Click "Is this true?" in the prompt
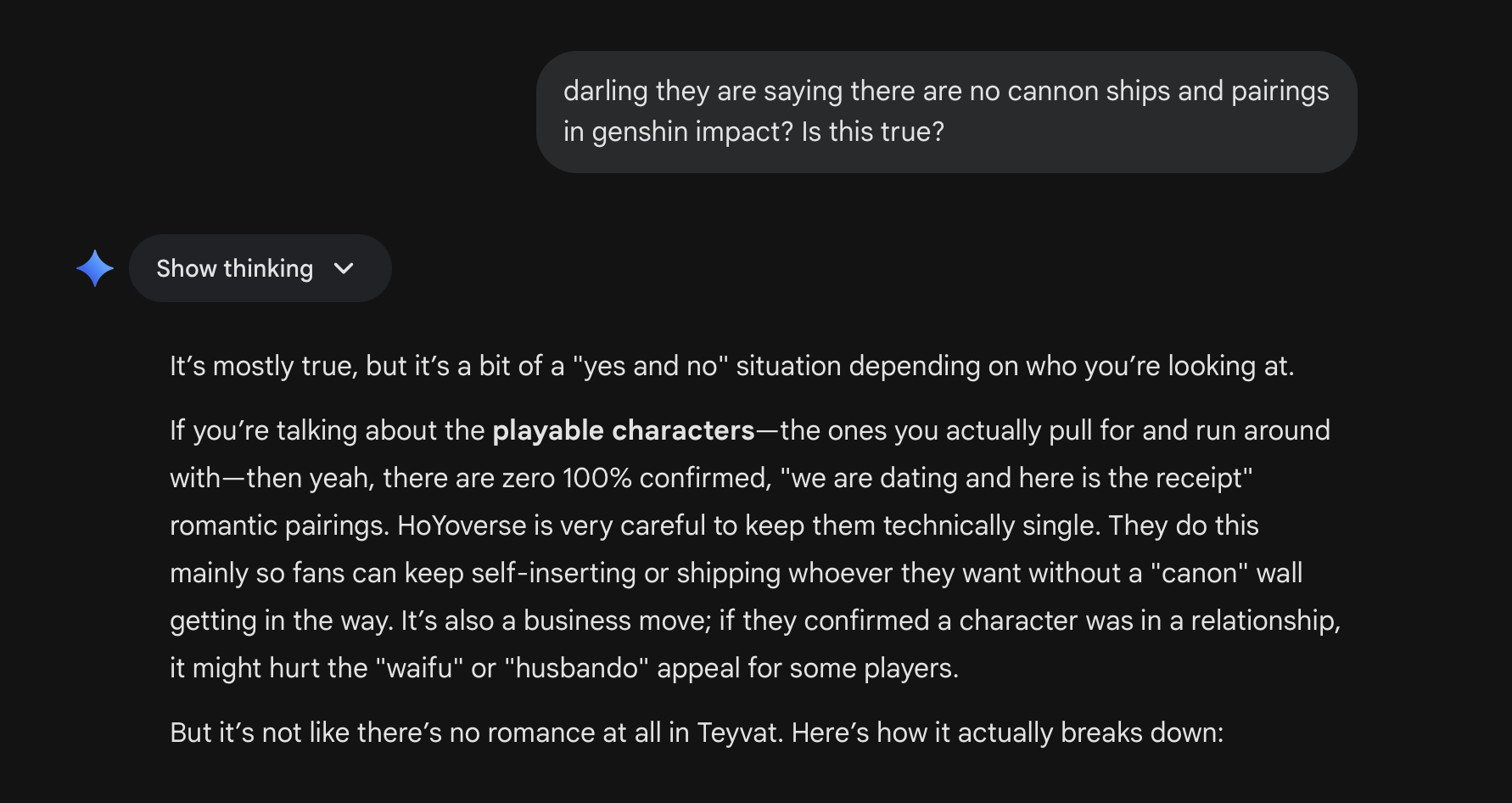The width and height of the screenshot is (1512, 803). pyautogui.click(x=872, y=132)
